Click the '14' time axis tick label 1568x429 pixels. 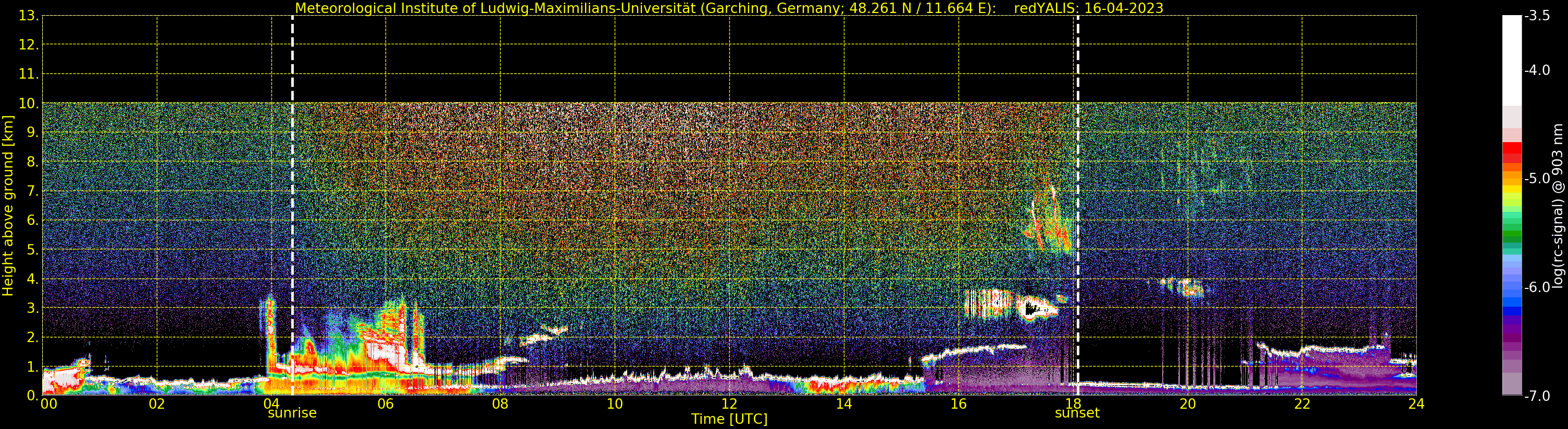844,403
